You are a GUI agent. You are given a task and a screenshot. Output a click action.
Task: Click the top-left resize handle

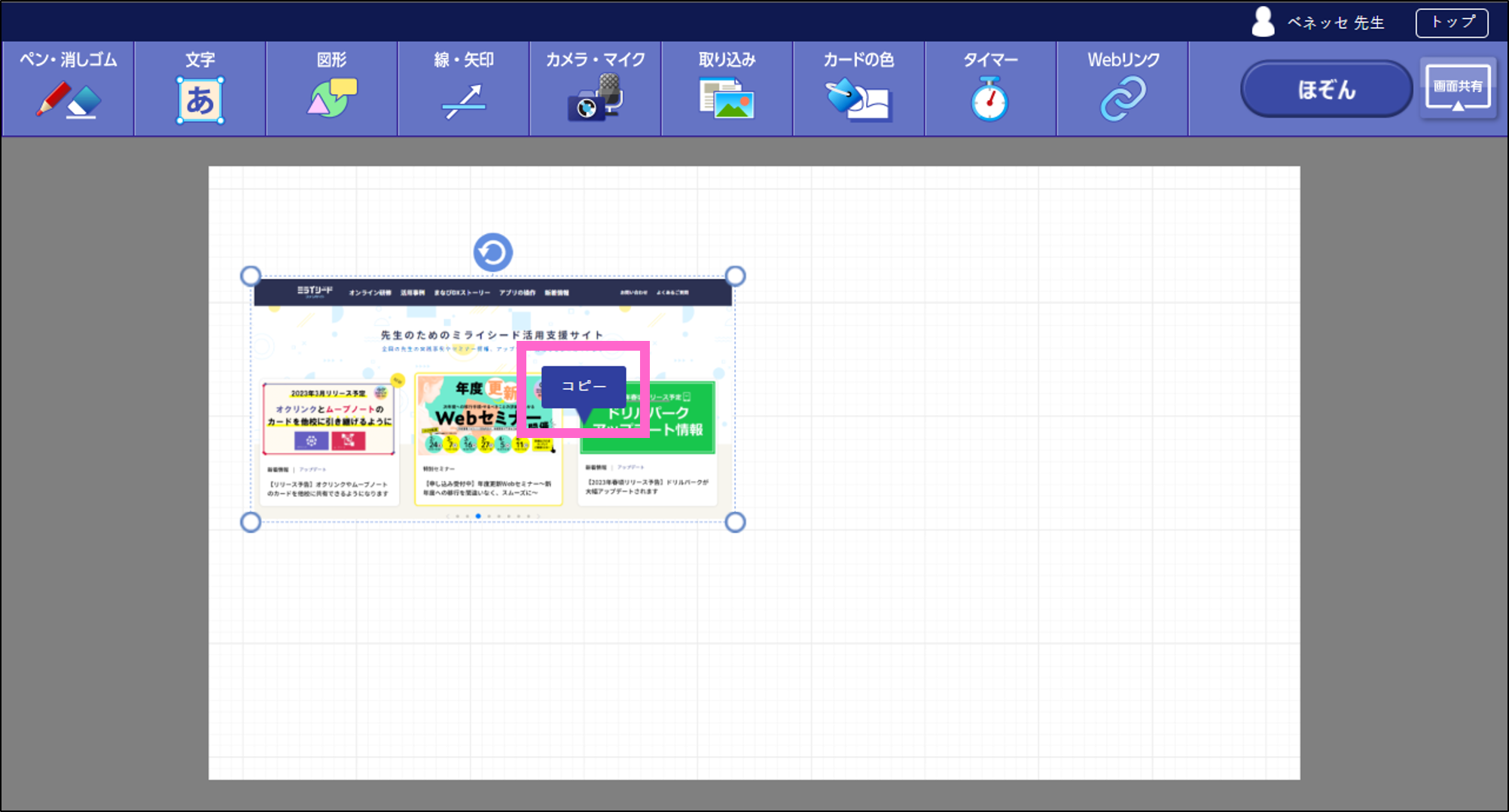pyautogui.click(x=251, y=276)
